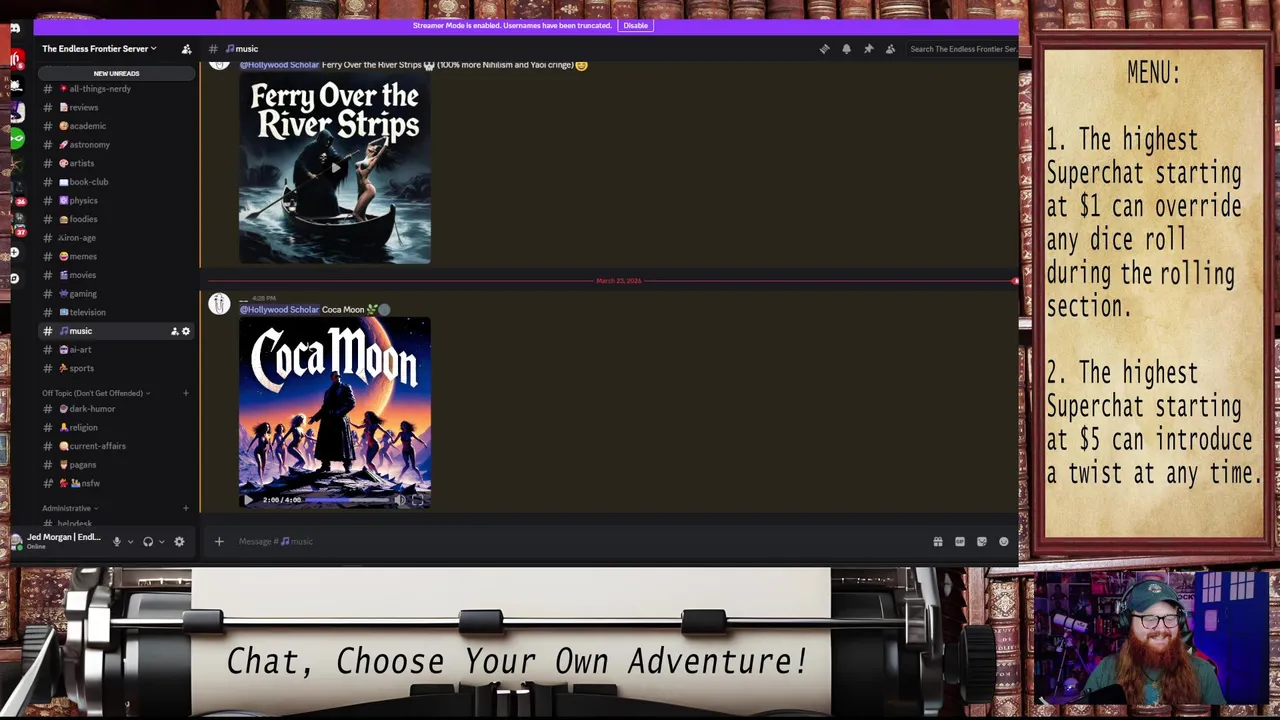Screen dimensions: 1280x720
Task: Click the @Hollywood Scholar mention in Coca Moon message
Action: 279,310
